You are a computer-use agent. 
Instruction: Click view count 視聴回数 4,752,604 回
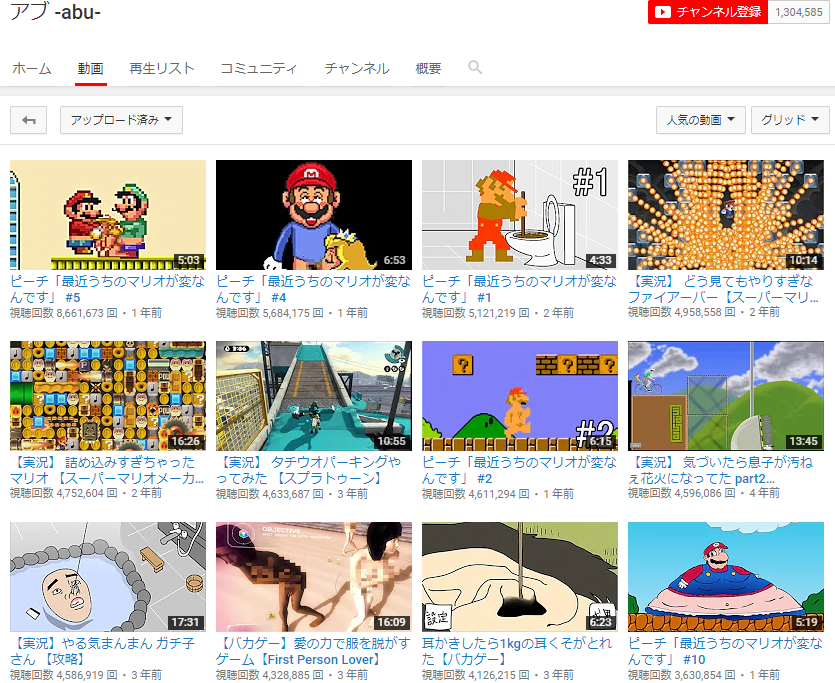[64, 493]
